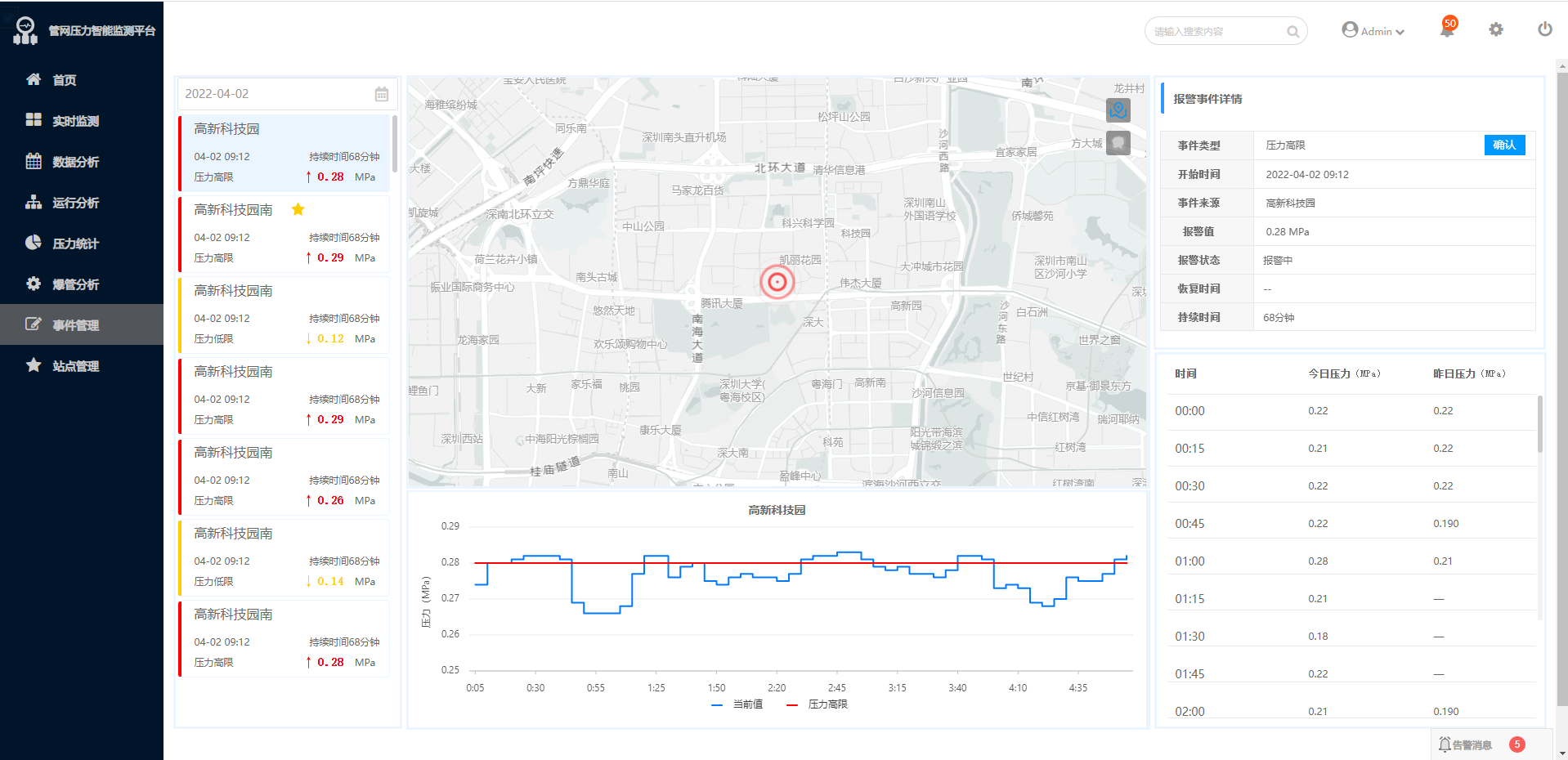This screenshot has height=760, width=1568.
Task: Click the 高新科技园 chart title
Action: (x=777, y=510)
